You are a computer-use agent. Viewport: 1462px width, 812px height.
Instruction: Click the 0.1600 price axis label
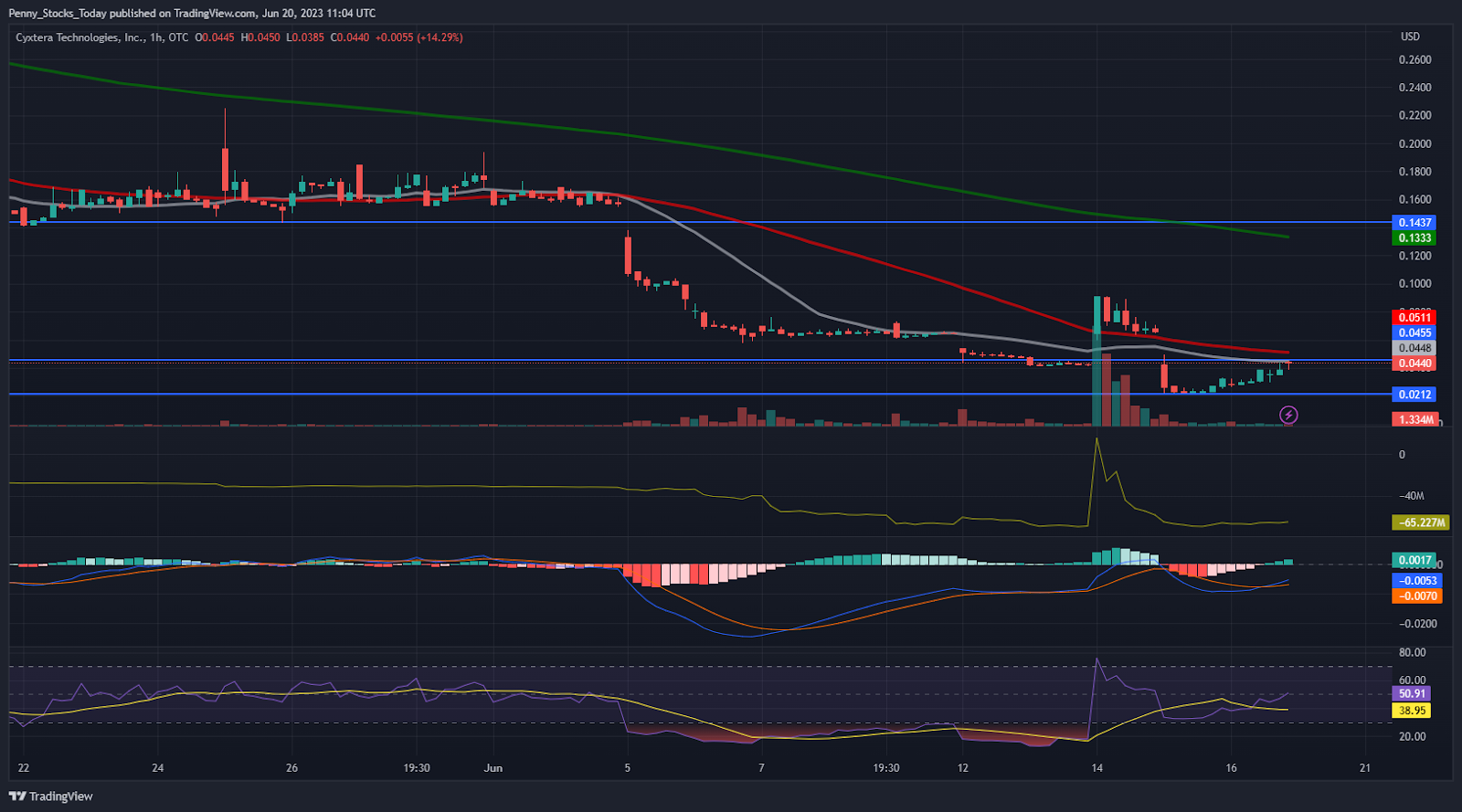tap(1415, 199)
